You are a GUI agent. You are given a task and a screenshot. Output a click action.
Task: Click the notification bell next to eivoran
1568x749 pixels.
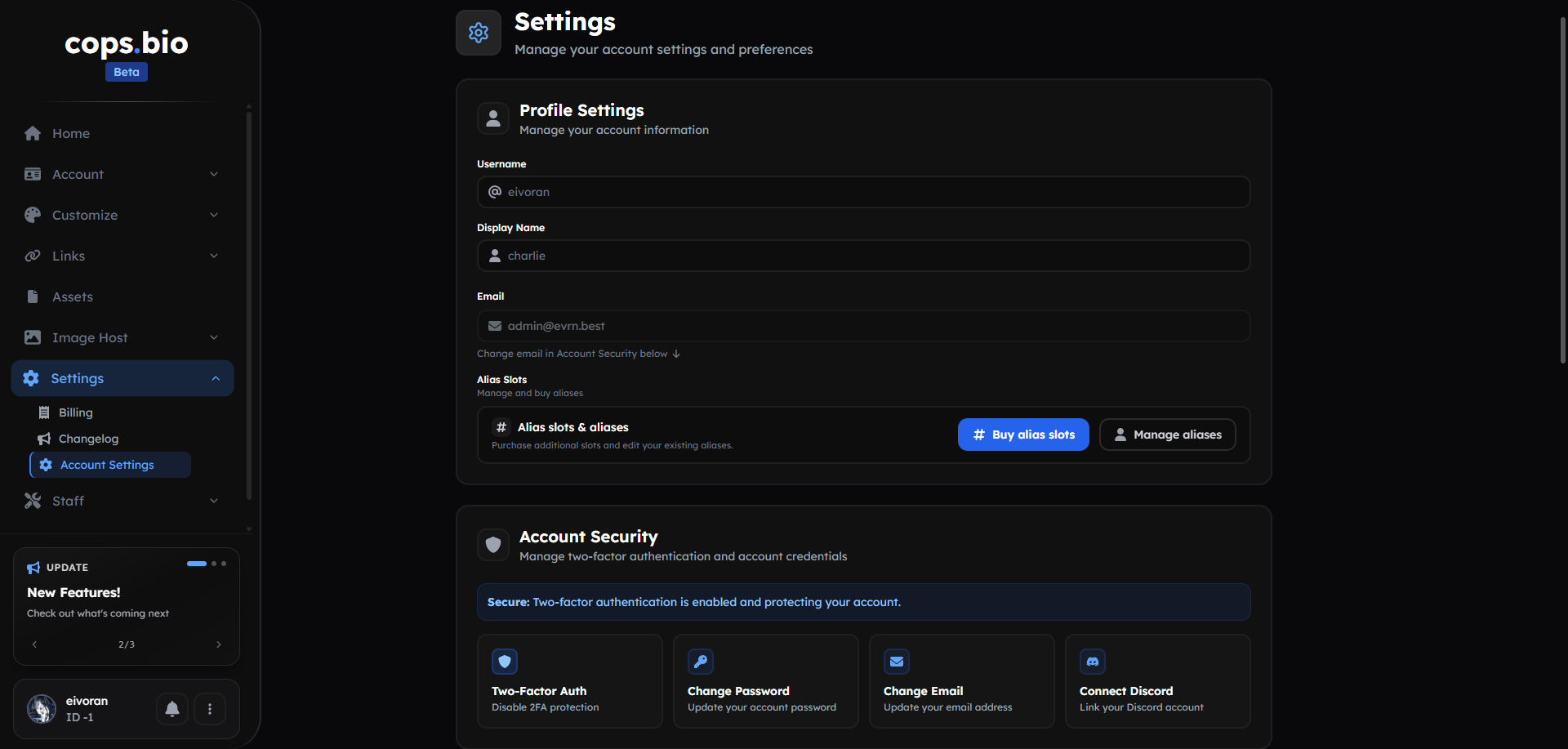click(171, 709)
